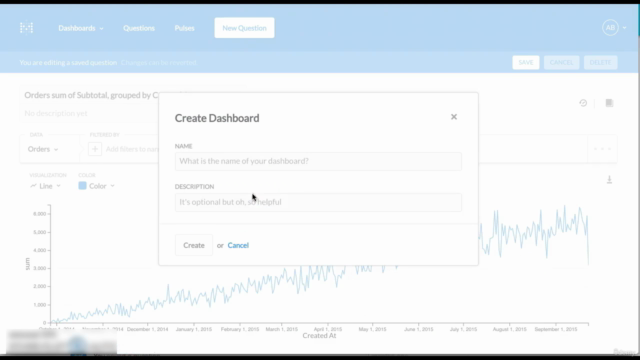Image resolution: width=640 pixels, height=360 pixels.
Task: Click the CANCEL button in edit bar
Action: [561, 62]
